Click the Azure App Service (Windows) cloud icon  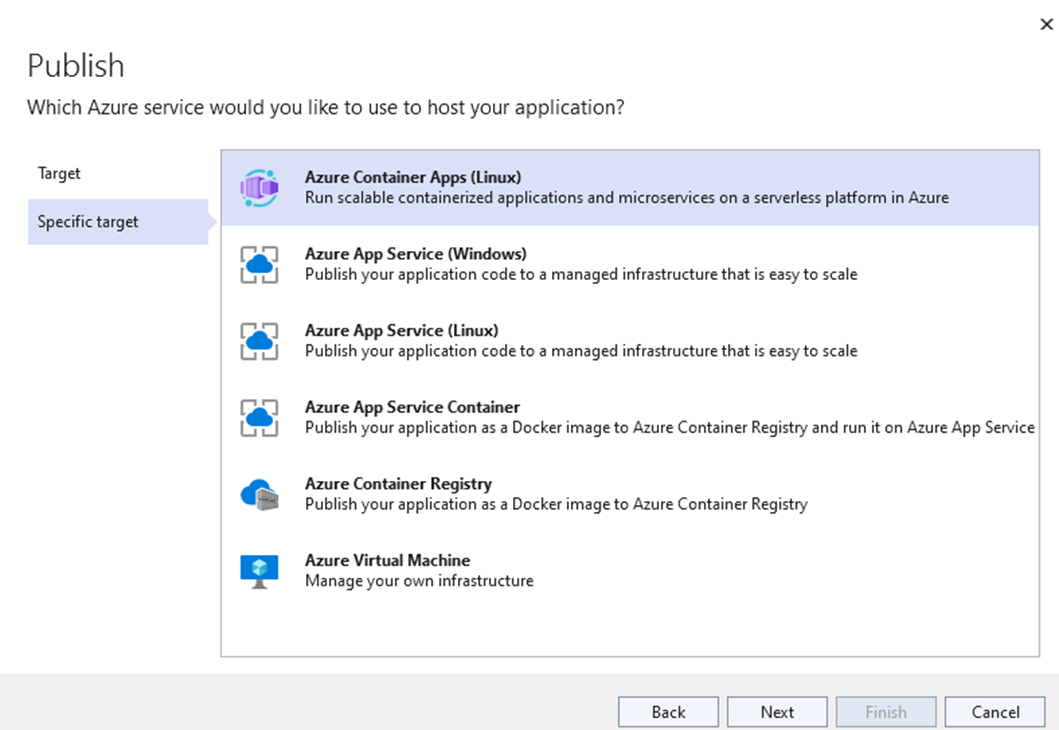click(x=259, y=265)
